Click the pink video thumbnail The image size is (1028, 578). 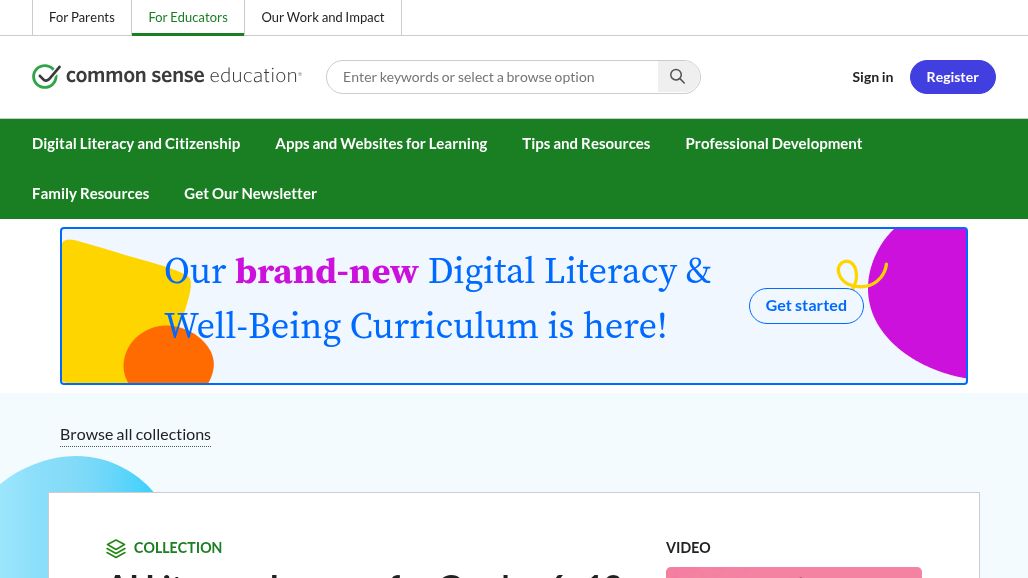[x=793, y=574]
